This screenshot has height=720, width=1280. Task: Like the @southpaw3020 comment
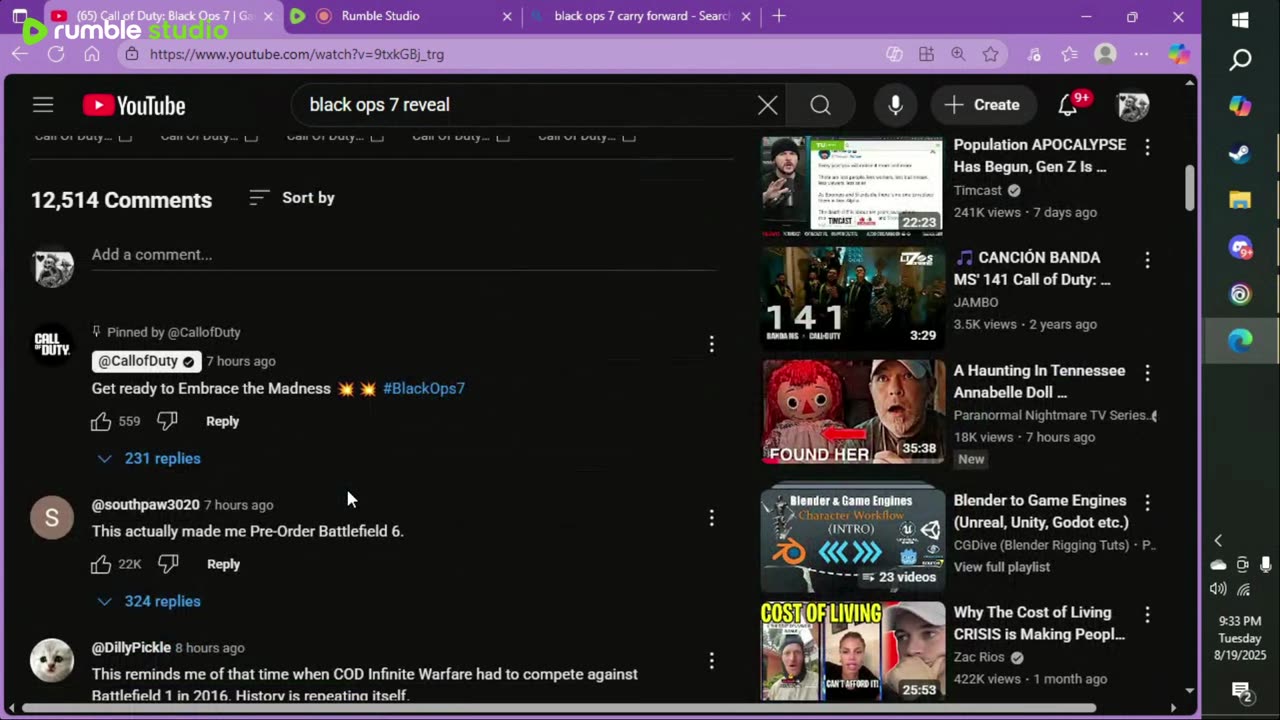tap(101, 564)
